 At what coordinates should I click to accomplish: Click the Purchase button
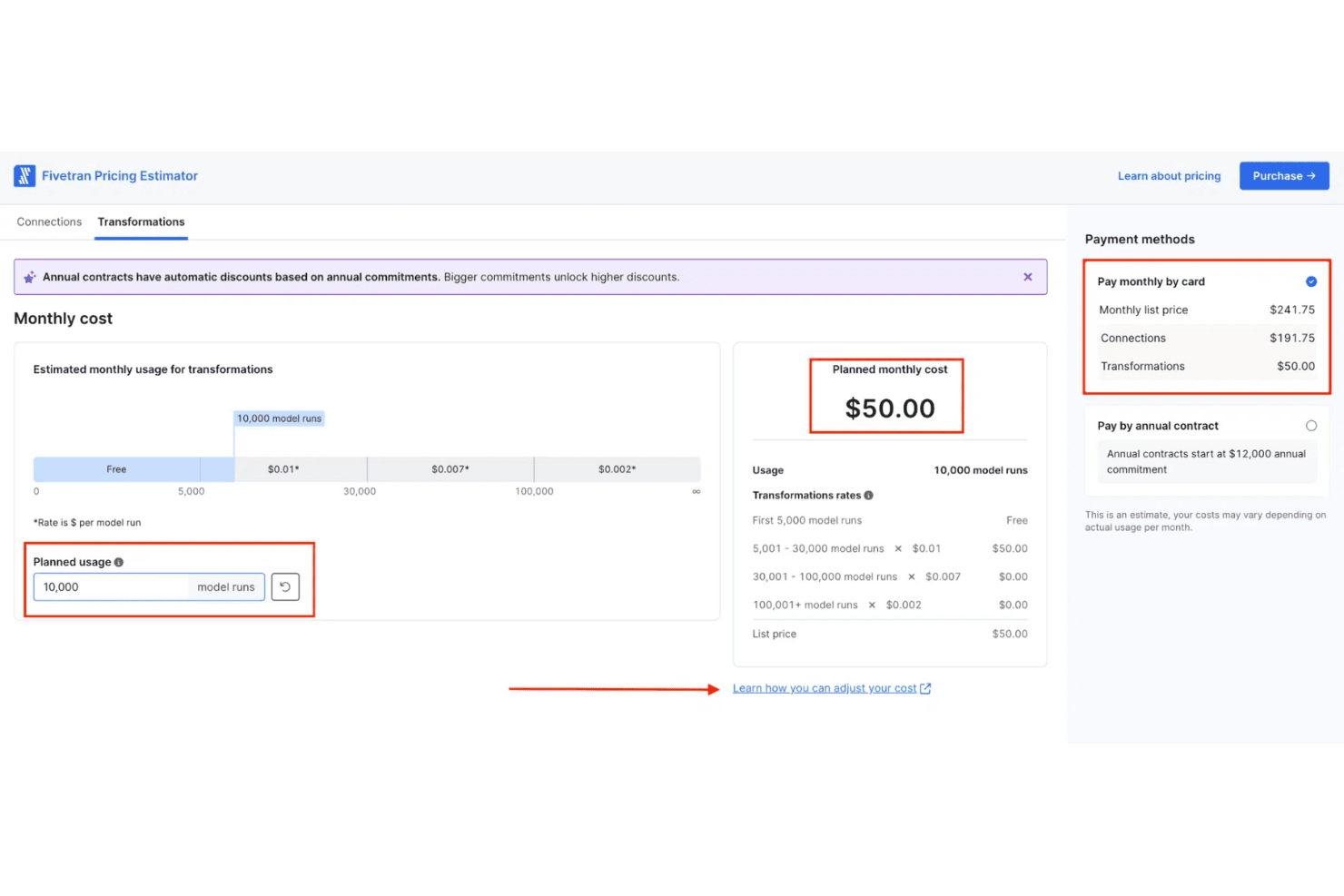click(x=1284, y=176)
